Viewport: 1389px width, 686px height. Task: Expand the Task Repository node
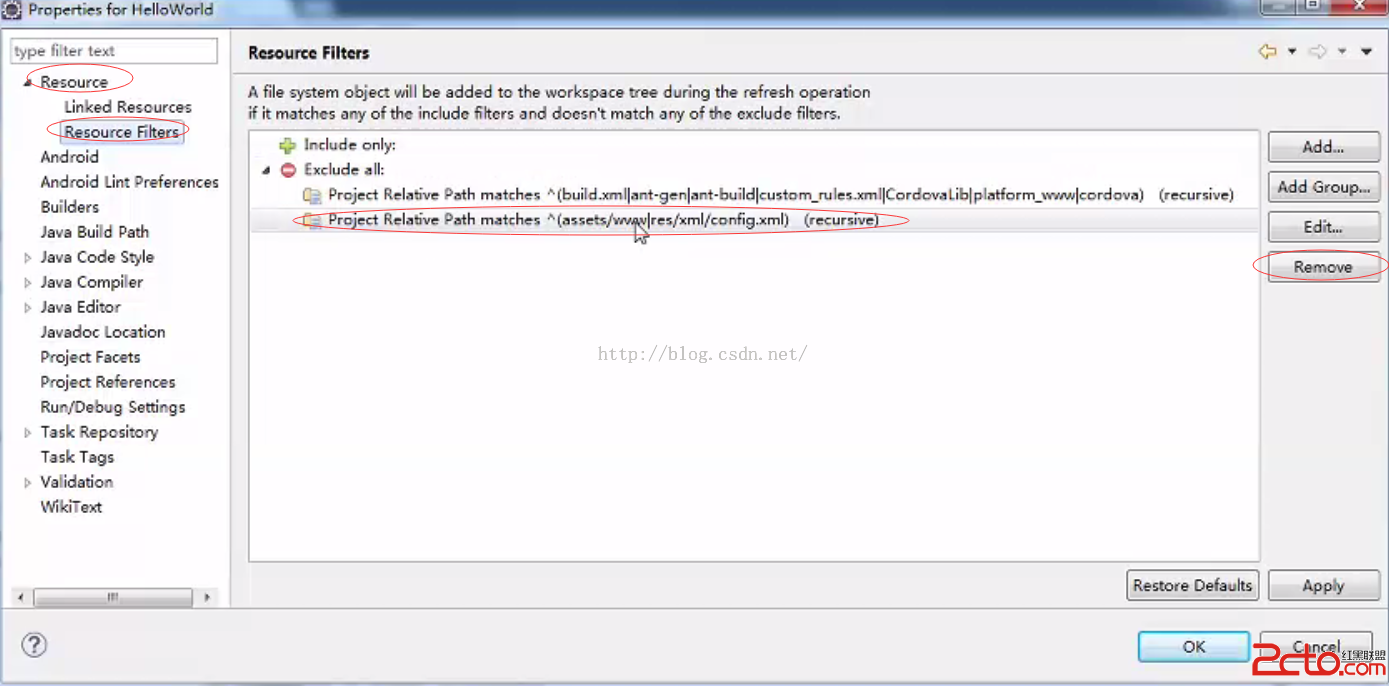(28, 432)
